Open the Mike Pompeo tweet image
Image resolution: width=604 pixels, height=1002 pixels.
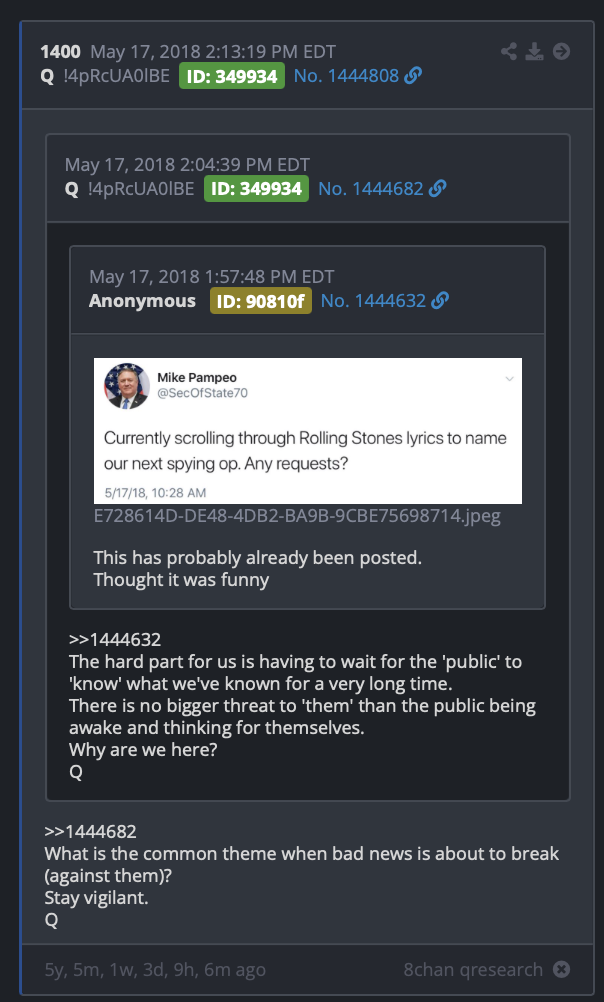click(308, 431)
